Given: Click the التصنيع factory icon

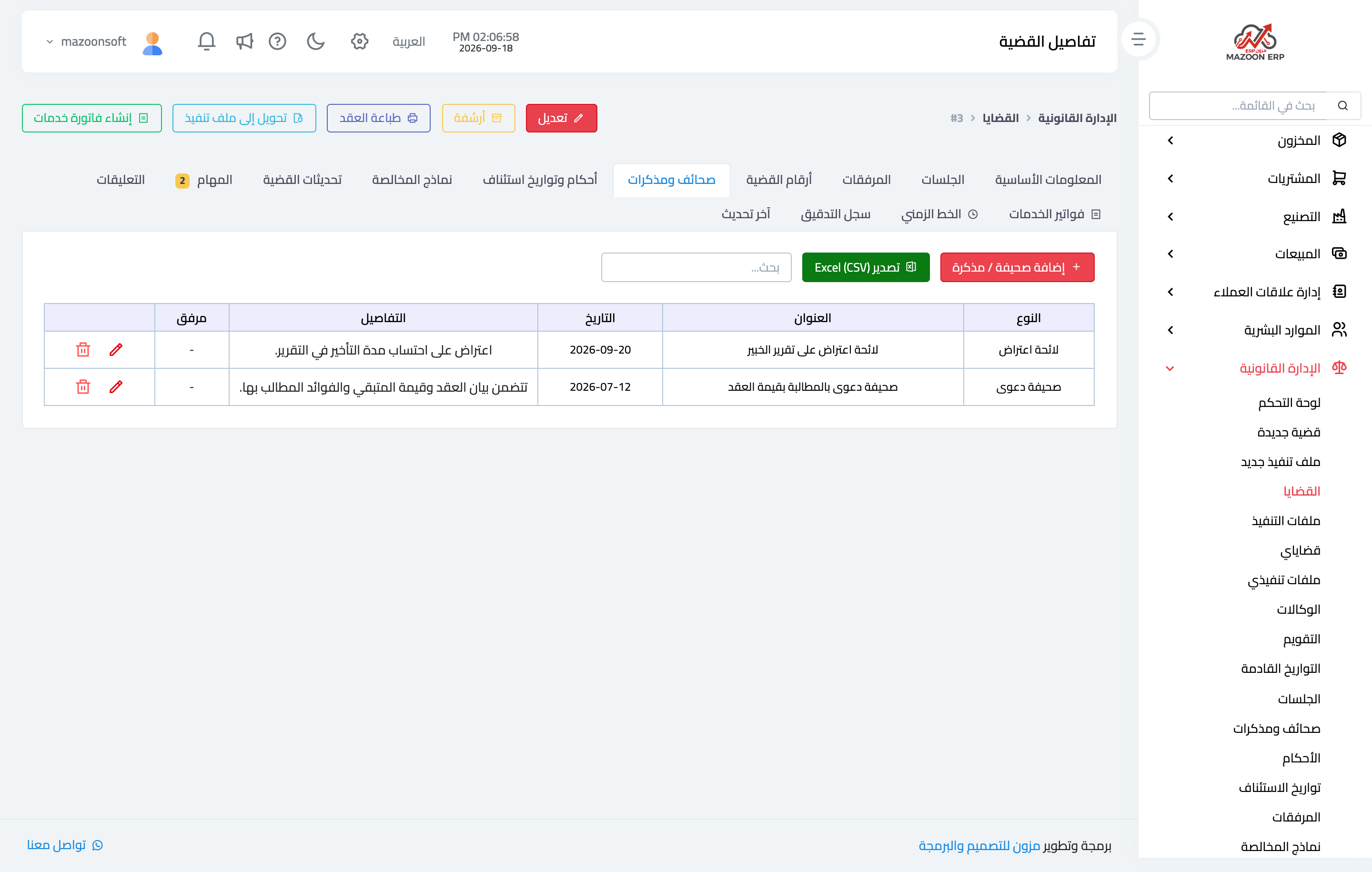Looking at the screenshot, I should pos(1340,216).
